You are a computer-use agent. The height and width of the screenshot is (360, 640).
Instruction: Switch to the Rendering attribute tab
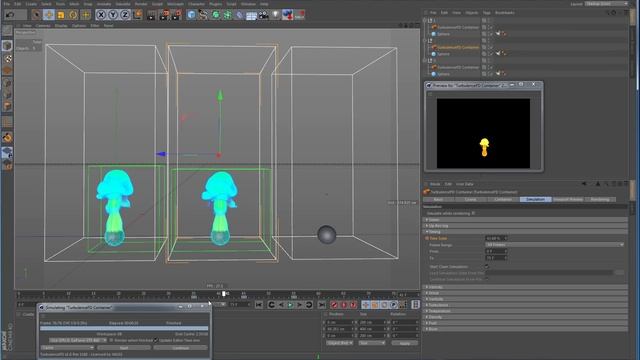pyautogui.click(x=600, y=200)
